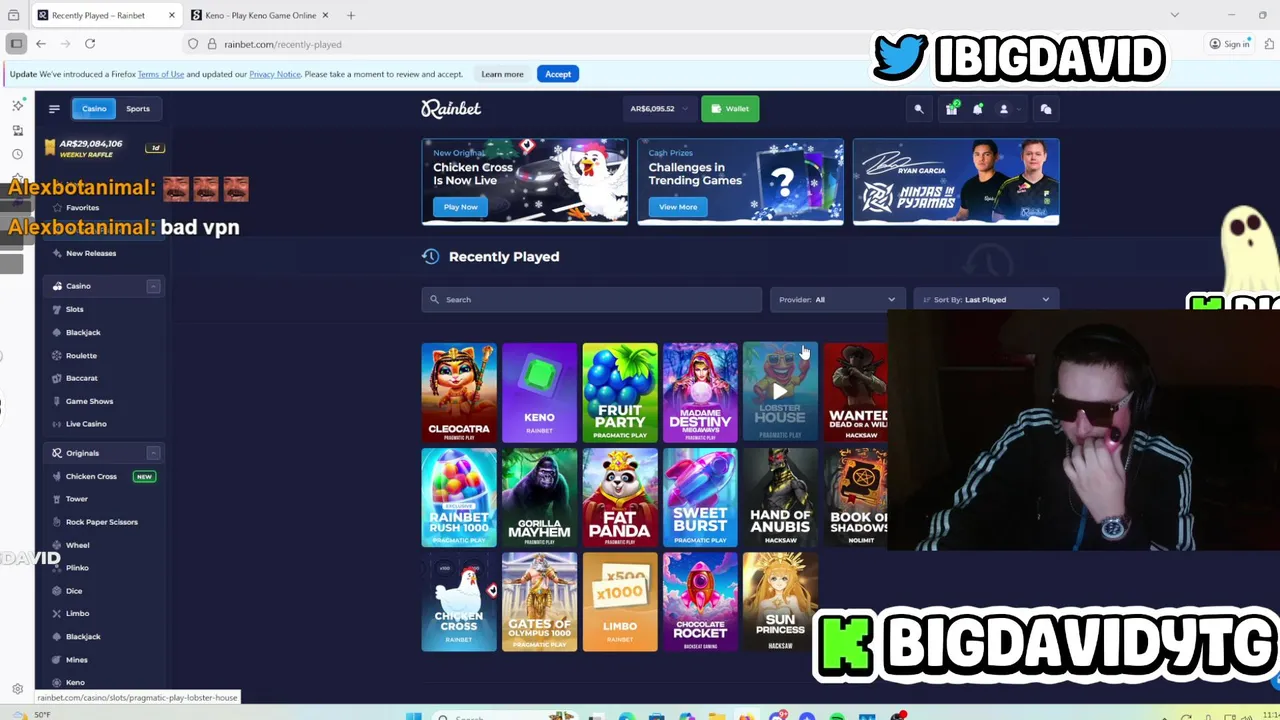
Task: Open Baccarat in the sidebar
Action: pyautogui.click(x=81, y=378)
